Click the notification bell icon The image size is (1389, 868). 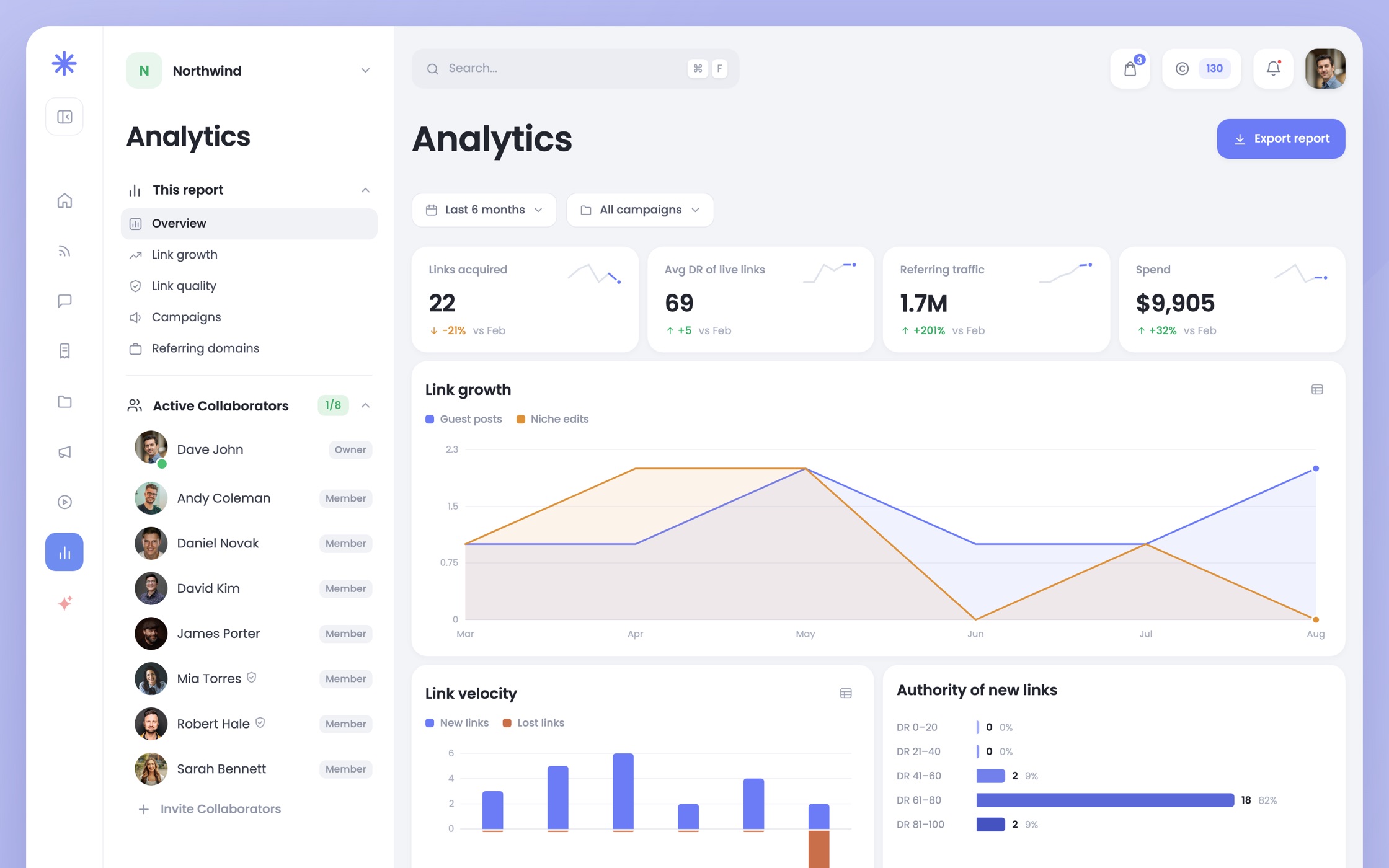(x=1273, y=68)
